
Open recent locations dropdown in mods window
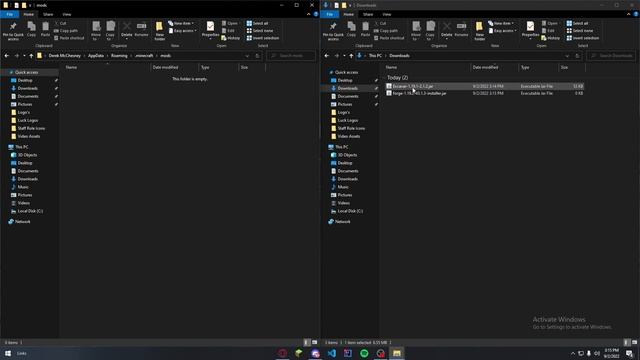click(24, 56)
